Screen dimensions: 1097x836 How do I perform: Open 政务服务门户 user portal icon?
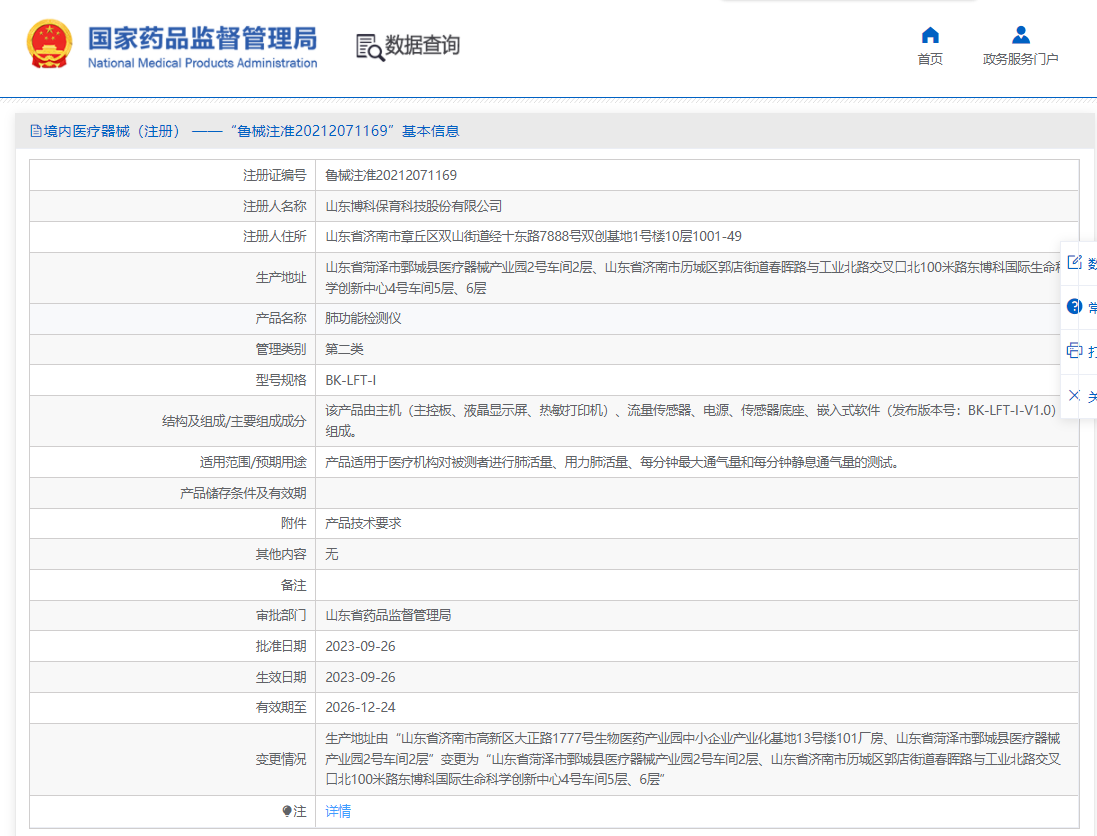pos(1021,35)
